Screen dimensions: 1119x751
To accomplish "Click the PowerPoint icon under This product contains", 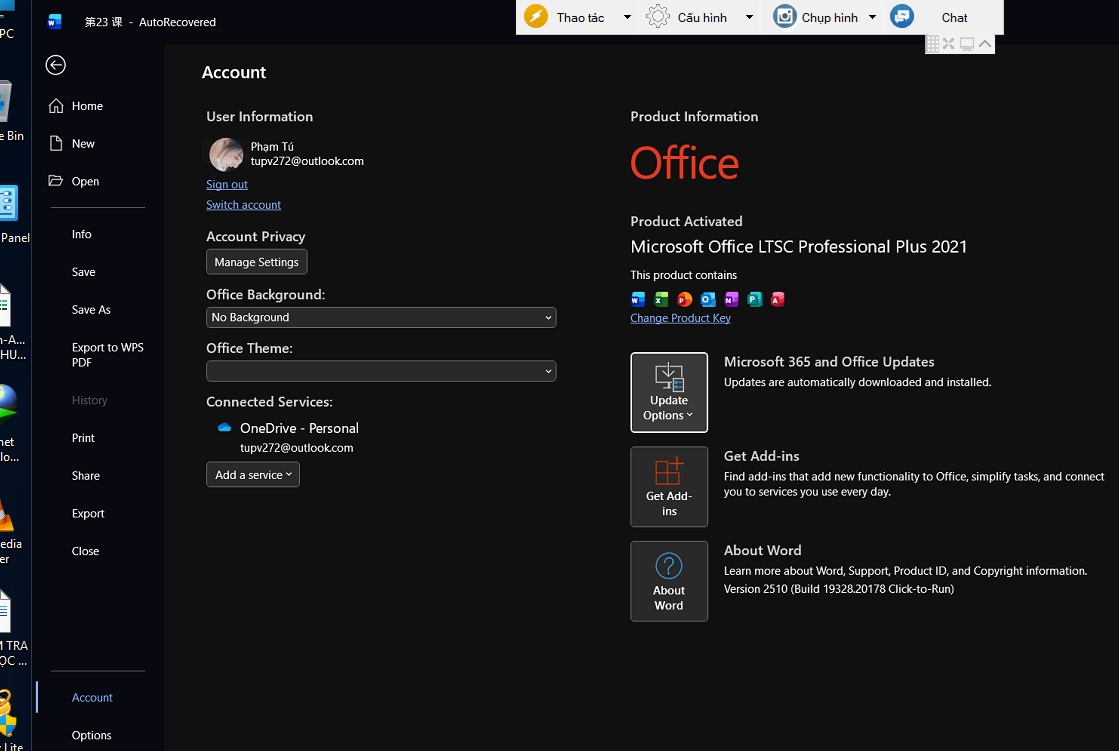I will tap(684, 299).
